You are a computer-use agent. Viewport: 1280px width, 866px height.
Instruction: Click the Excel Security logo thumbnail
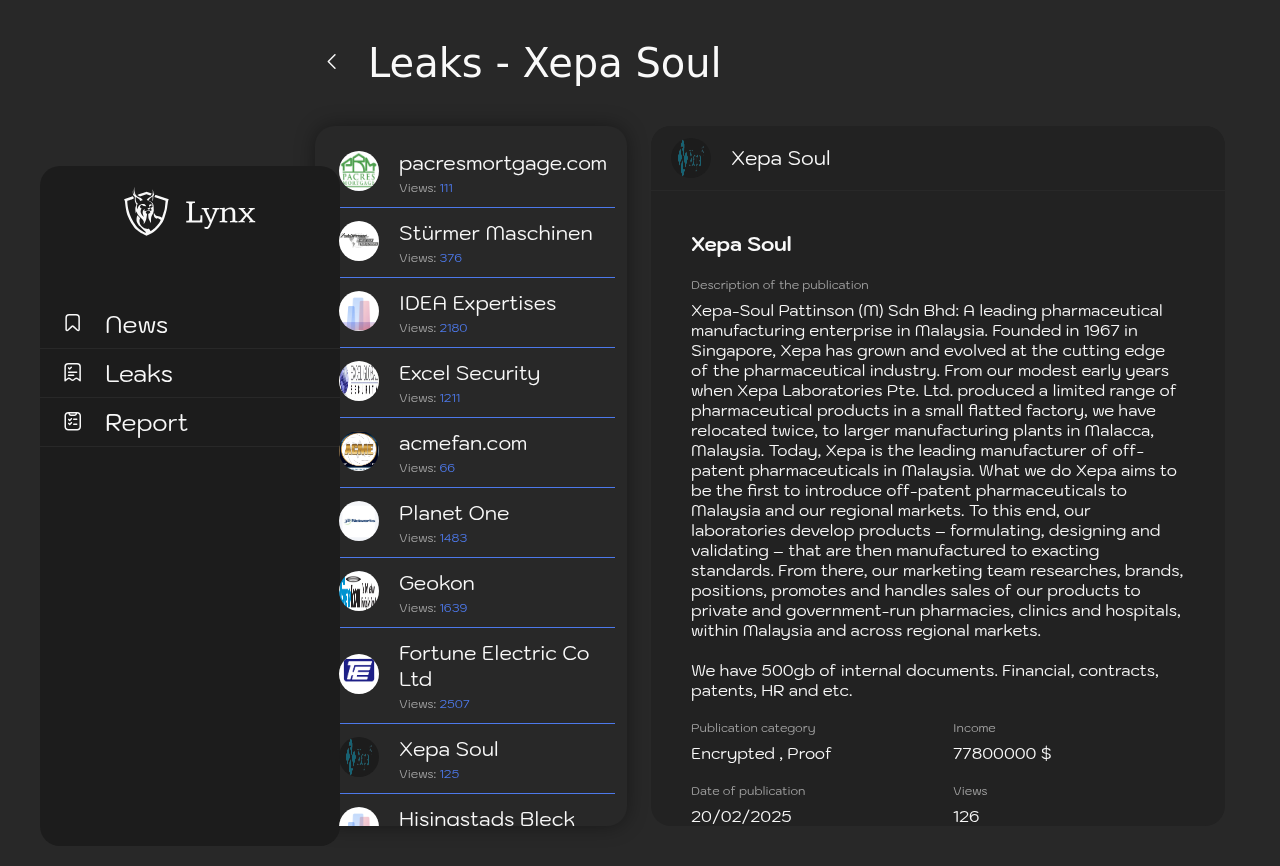point(359,381)
